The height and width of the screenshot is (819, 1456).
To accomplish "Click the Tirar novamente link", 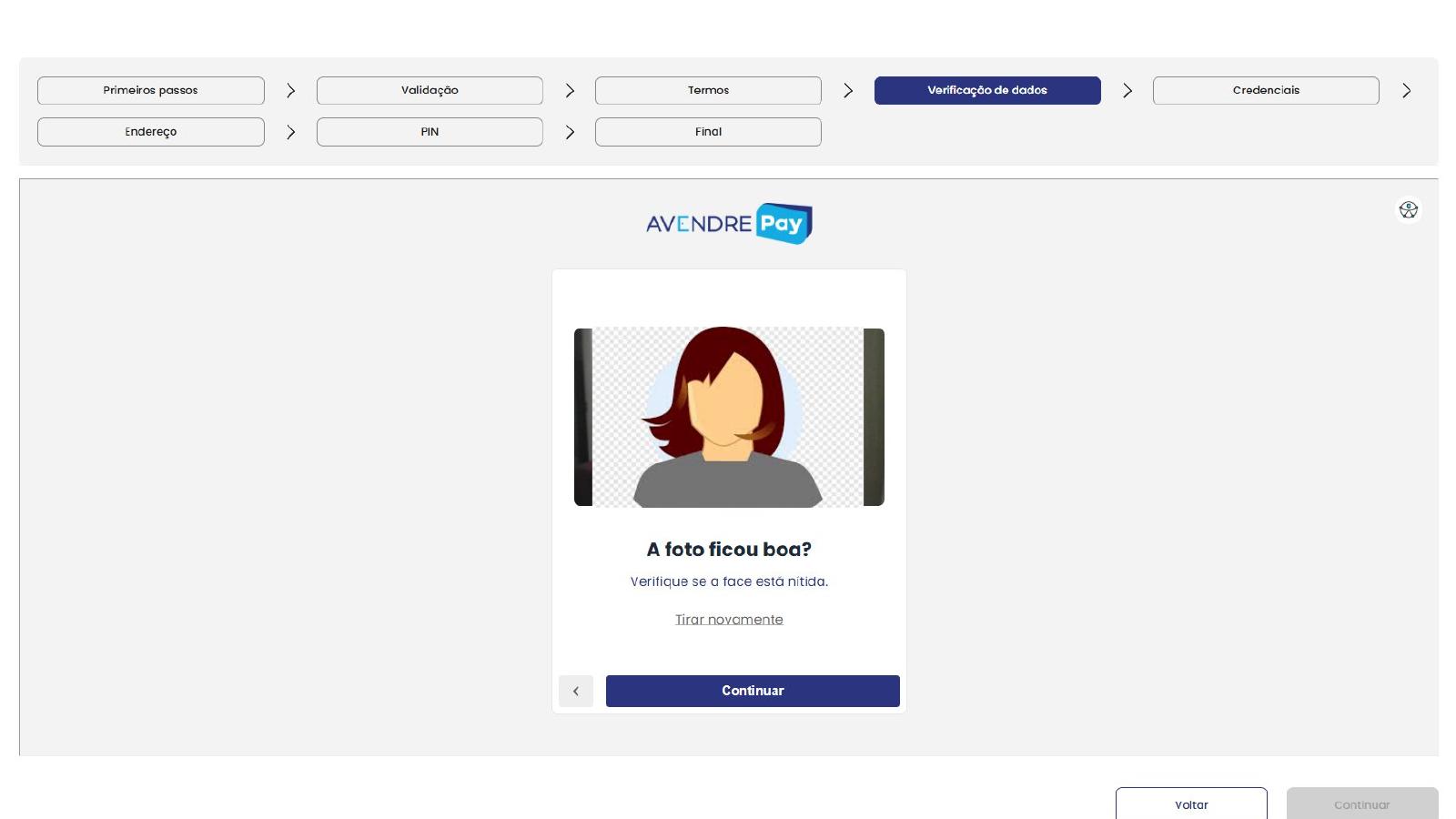I will [x=729, y=620].
